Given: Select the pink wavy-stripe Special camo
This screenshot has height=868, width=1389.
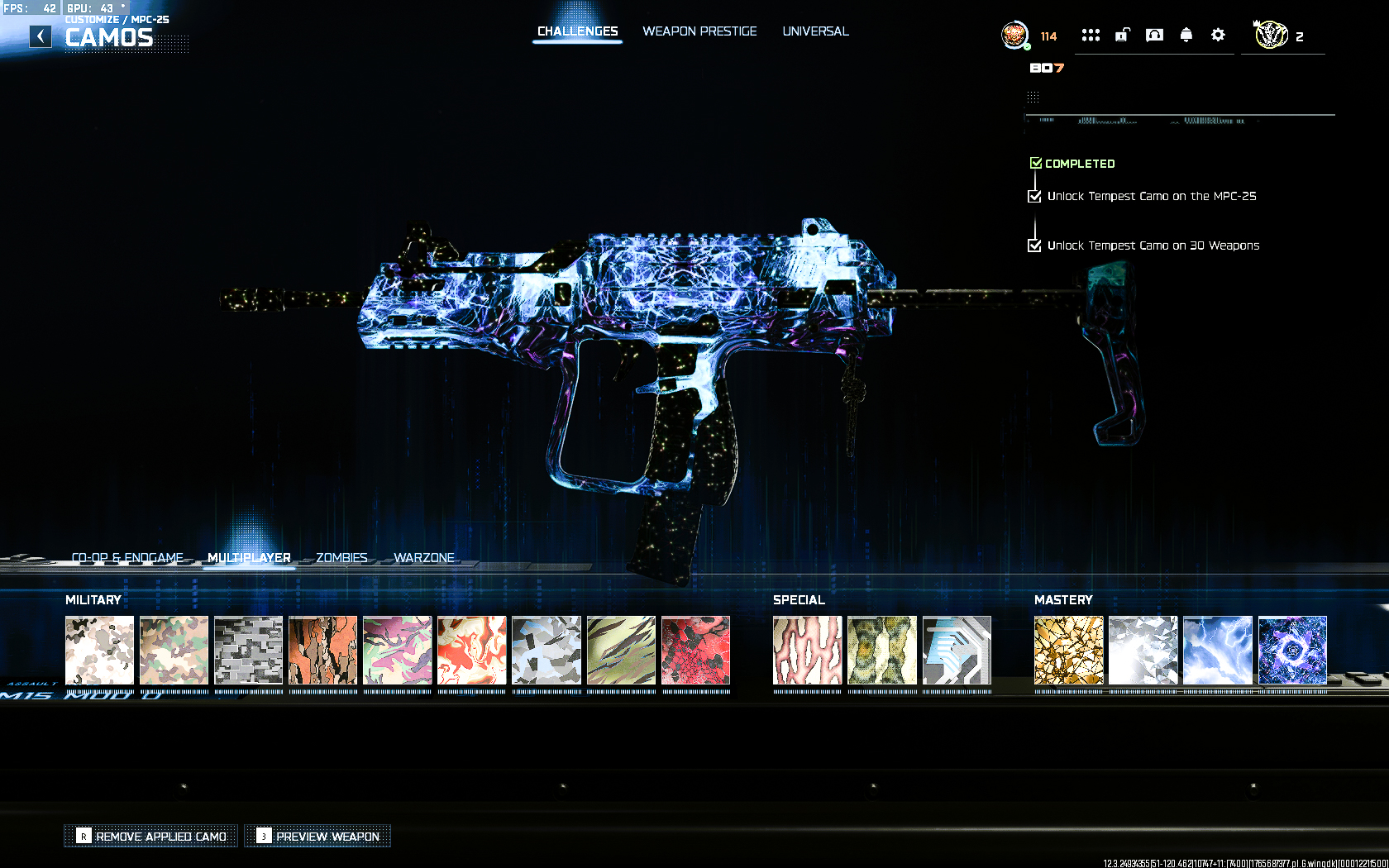Looking at the screenshot, I should [808, 650].
